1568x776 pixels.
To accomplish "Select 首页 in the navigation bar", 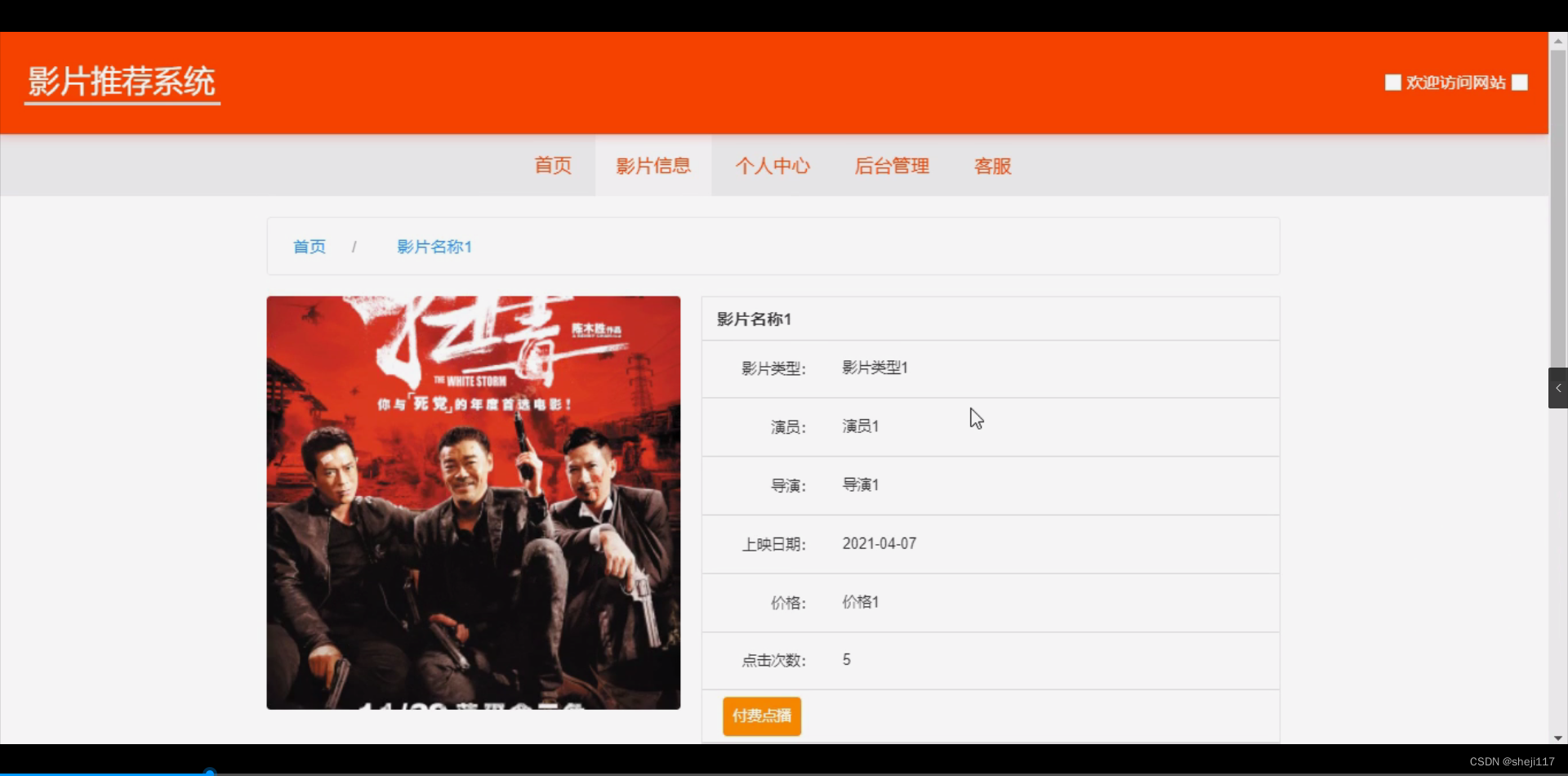I will [552, 165].
